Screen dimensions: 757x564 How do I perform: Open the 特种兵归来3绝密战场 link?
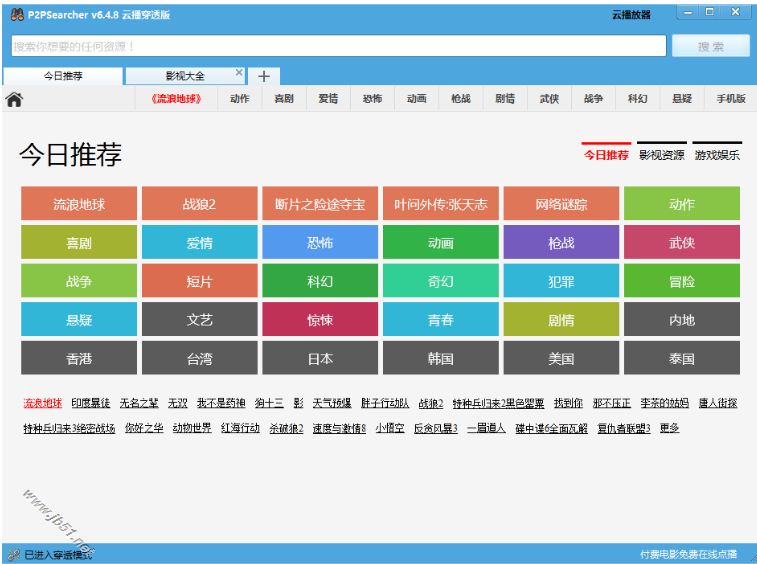tap(69, 428)
